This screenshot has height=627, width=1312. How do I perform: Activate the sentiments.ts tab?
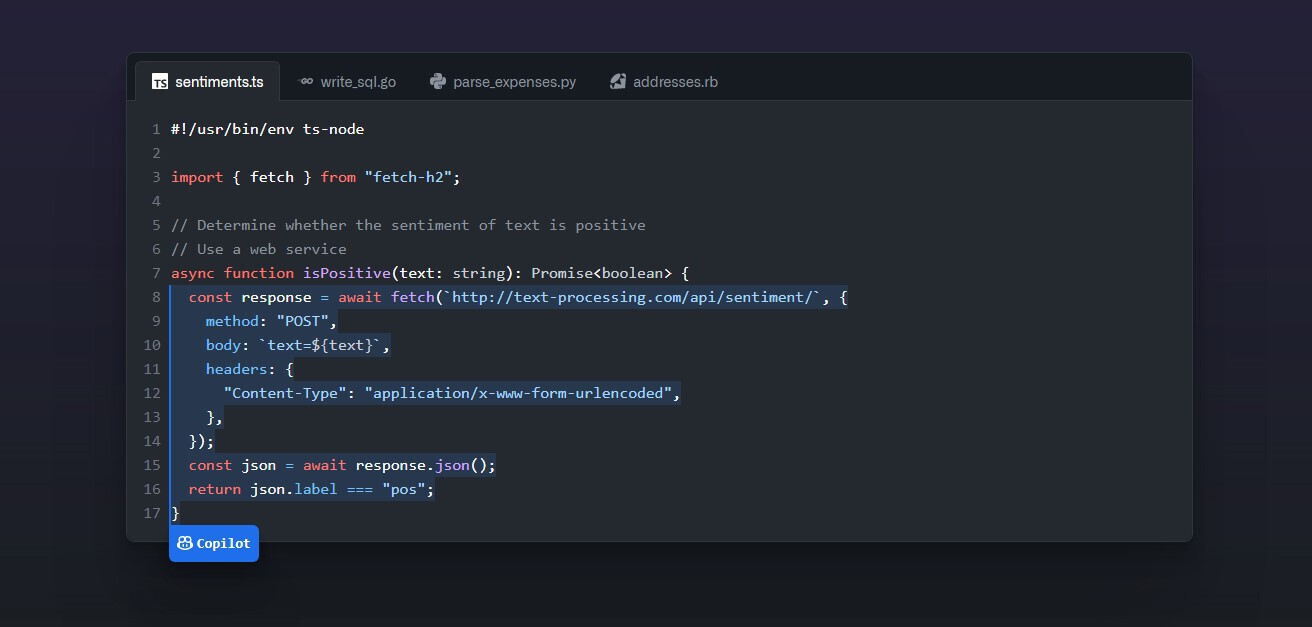[x=207, y=81]
